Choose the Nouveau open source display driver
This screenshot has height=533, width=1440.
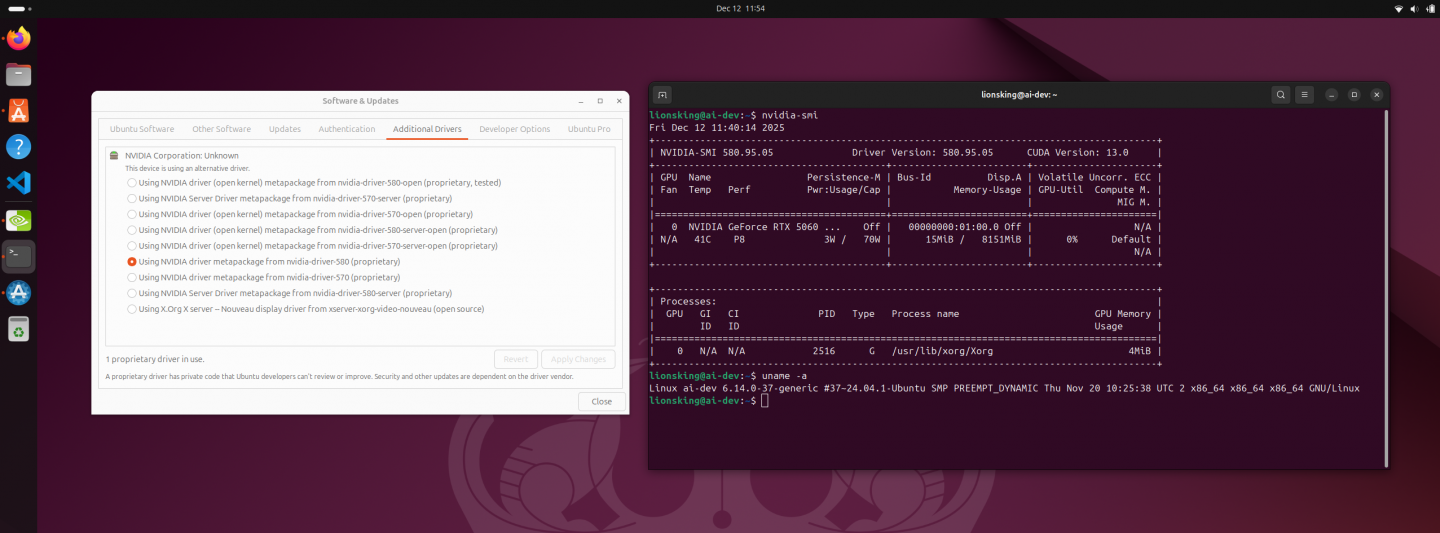coord(132,309)
